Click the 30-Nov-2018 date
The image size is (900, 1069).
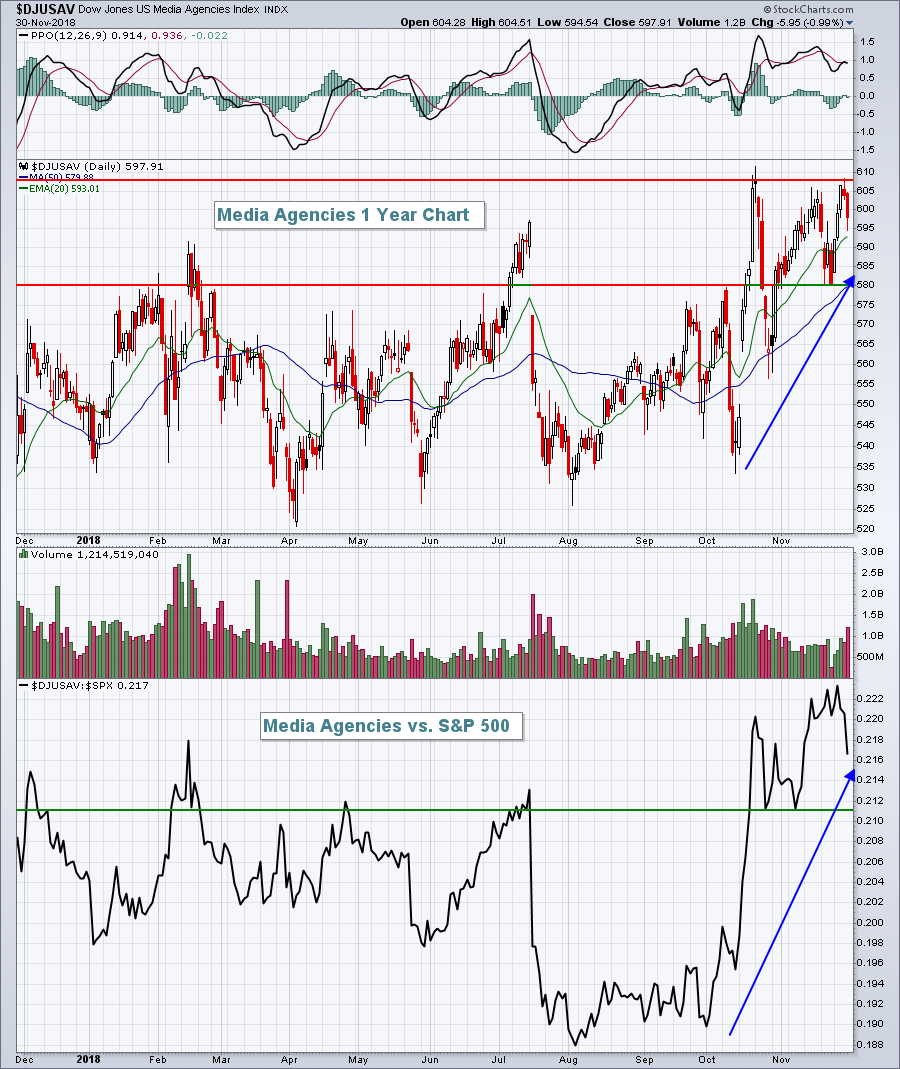pos(45,22)
